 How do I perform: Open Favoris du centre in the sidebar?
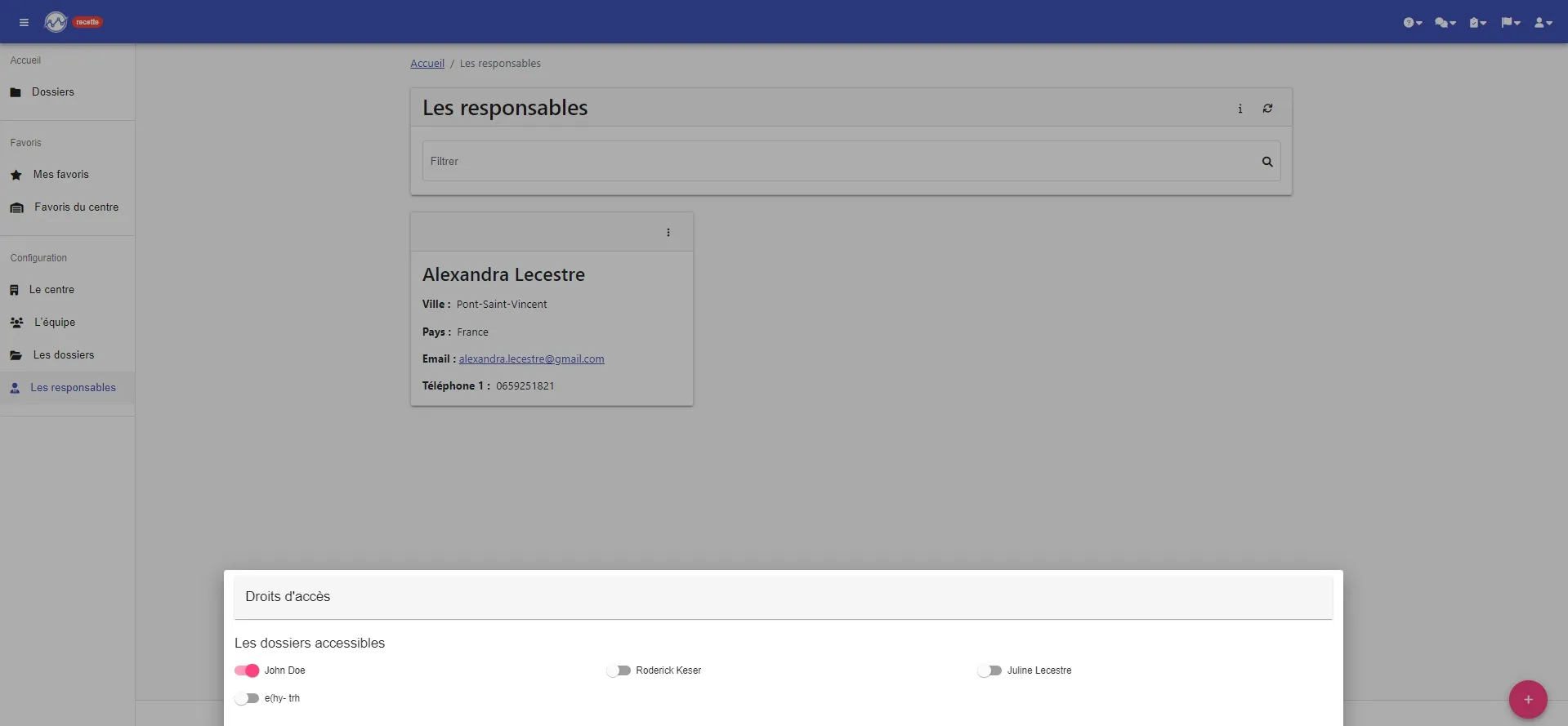[x=67, y=207]
